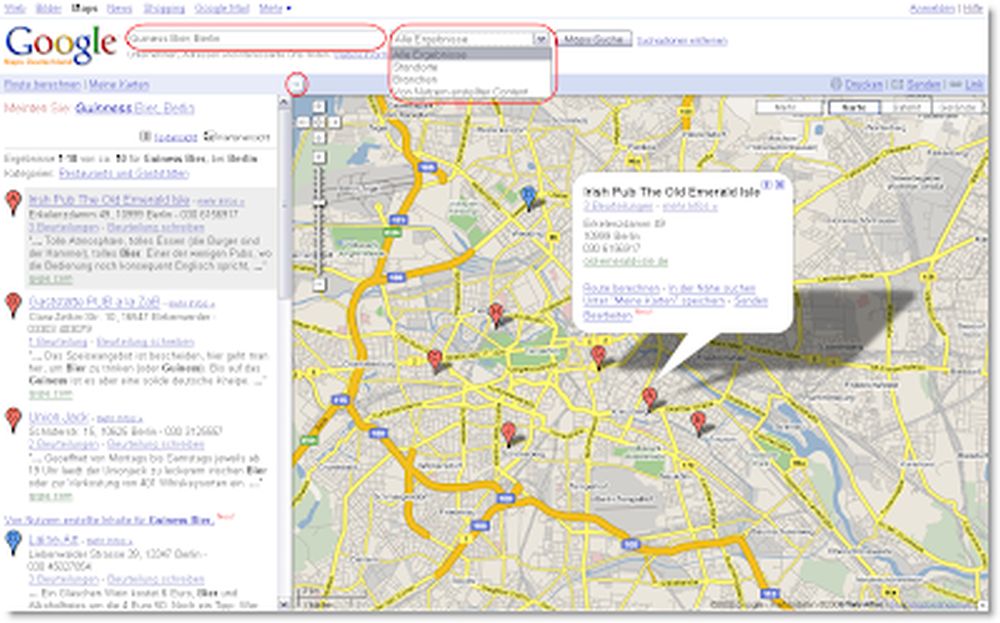Open 'Irish Pub The Old Emerald Isle' result link
Screen dimensions: 1000x623
108,199
